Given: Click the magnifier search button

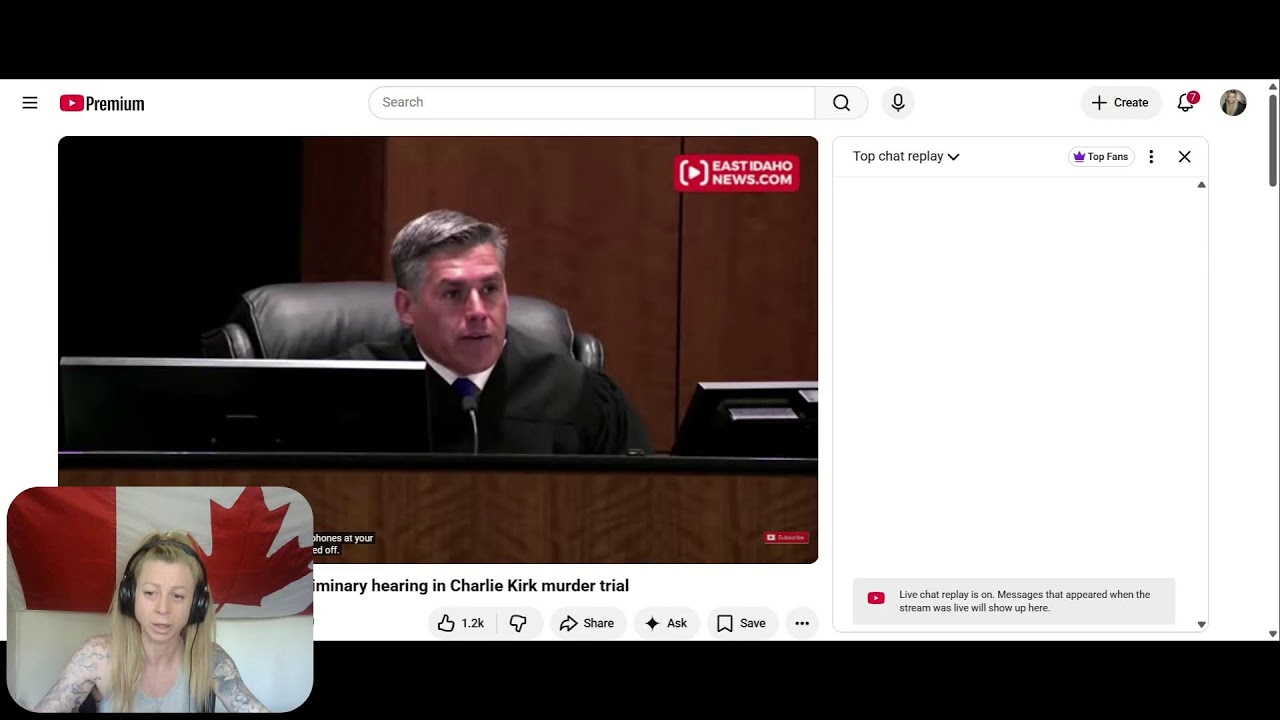Looking at the screenshot, I should (x=841, y=103).
